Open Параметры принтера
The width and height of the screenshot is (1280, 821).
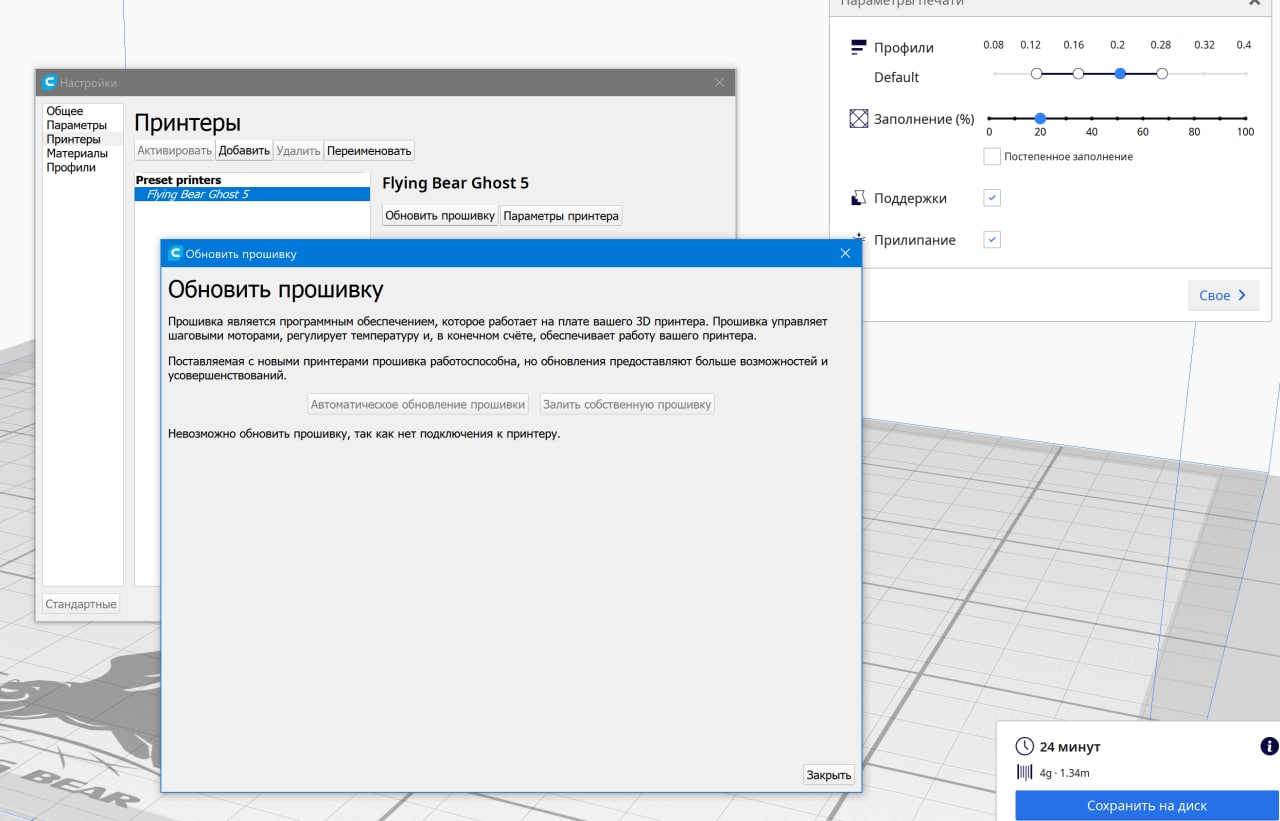561,215
